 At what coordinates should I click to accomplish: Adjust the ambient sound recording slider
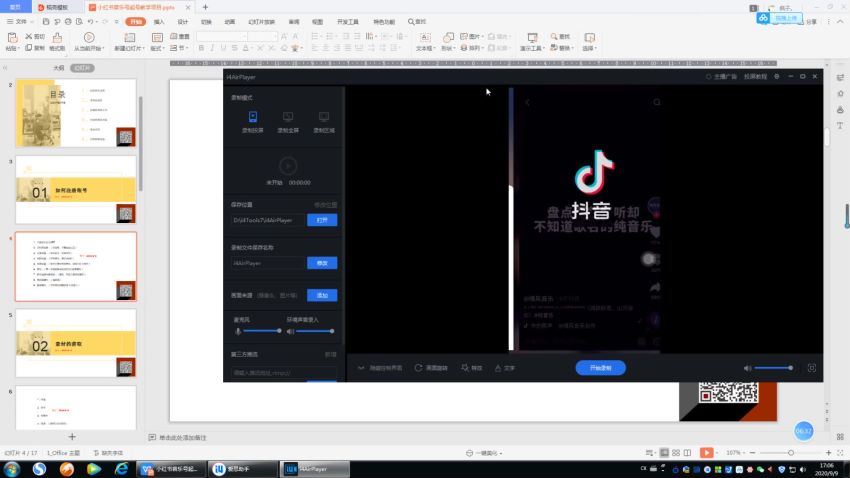314,331
